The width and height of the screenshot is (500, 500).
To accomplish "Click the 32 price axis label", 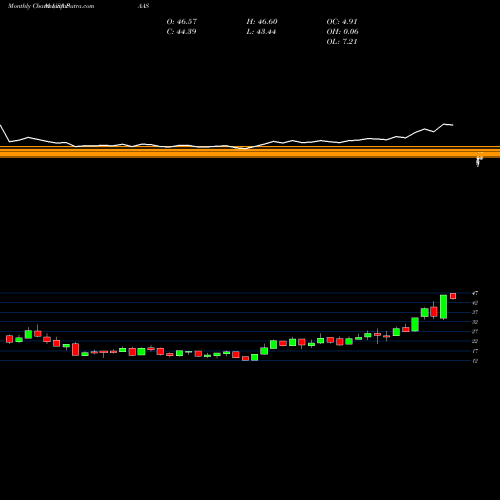I will 475,322.
